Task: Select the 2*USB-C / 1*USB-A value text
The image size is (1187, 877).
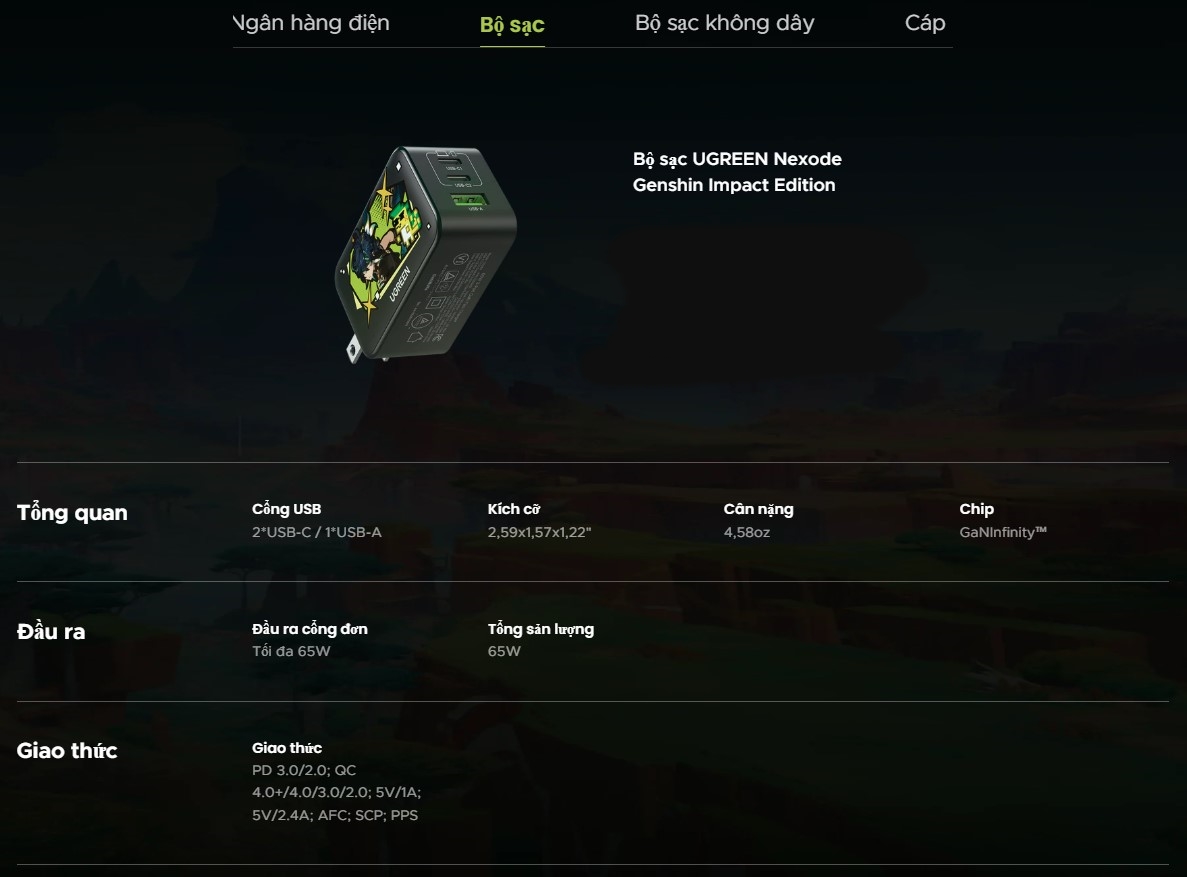Action: (x=316, y=532)
